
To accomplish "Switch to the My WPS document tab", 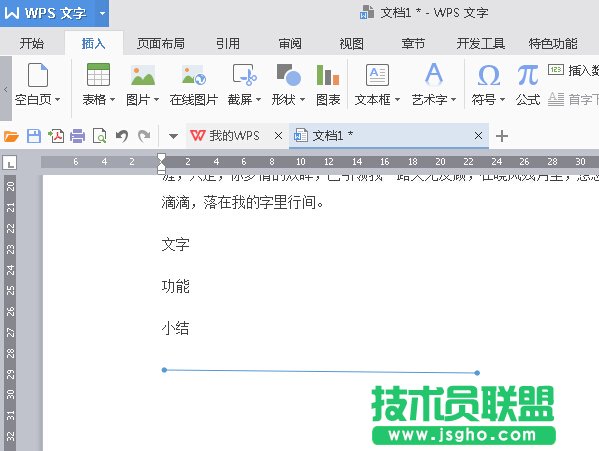I will tap(226, 136).
